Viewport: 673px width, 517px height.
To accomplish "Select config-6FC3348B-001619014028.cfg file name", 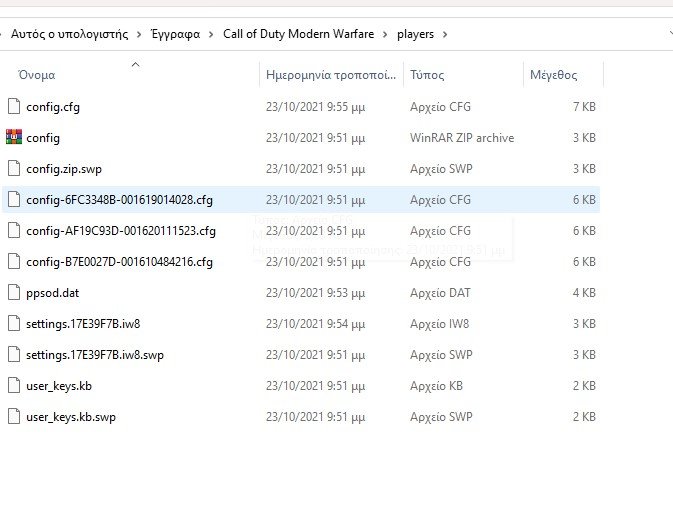I will coord(119,200).
